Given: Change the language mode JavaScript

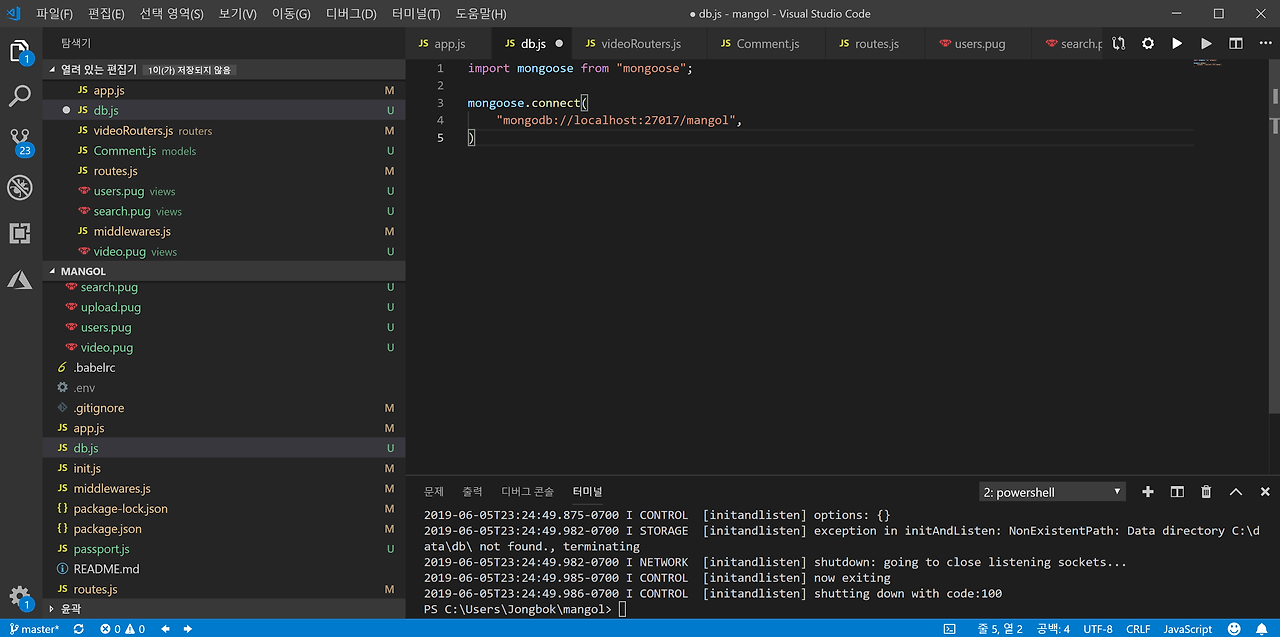Looking at the screenshot, I should (1188, 629).
